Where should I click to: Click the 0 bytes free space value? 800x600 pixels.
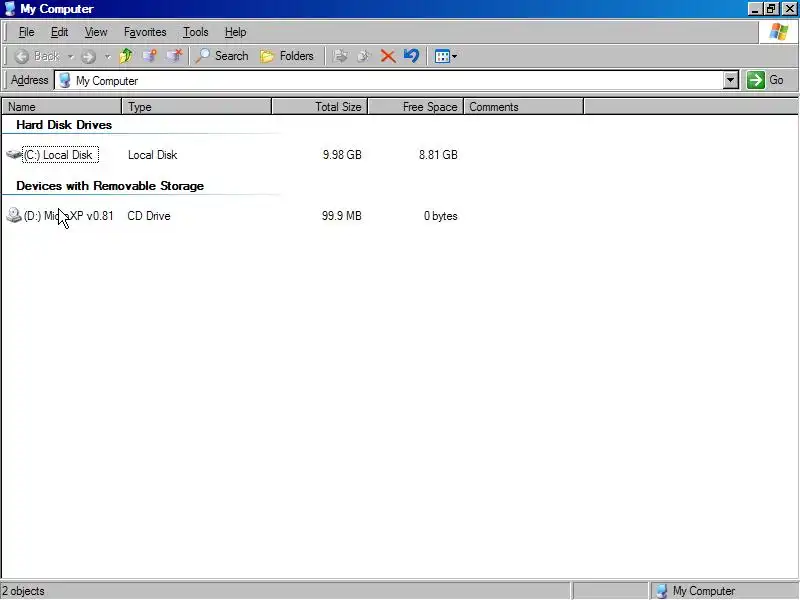(440, 216)
